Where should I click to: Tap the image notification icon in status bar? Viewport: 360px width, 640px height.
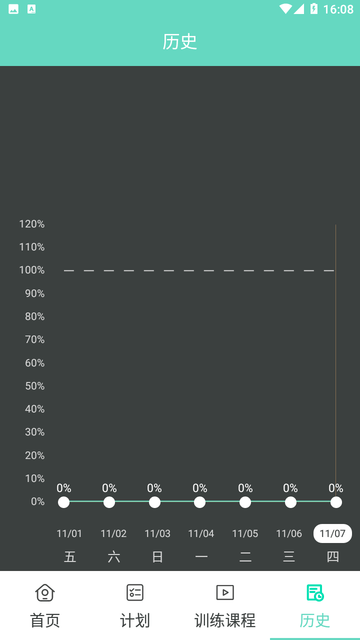click(x=13, y=9)
